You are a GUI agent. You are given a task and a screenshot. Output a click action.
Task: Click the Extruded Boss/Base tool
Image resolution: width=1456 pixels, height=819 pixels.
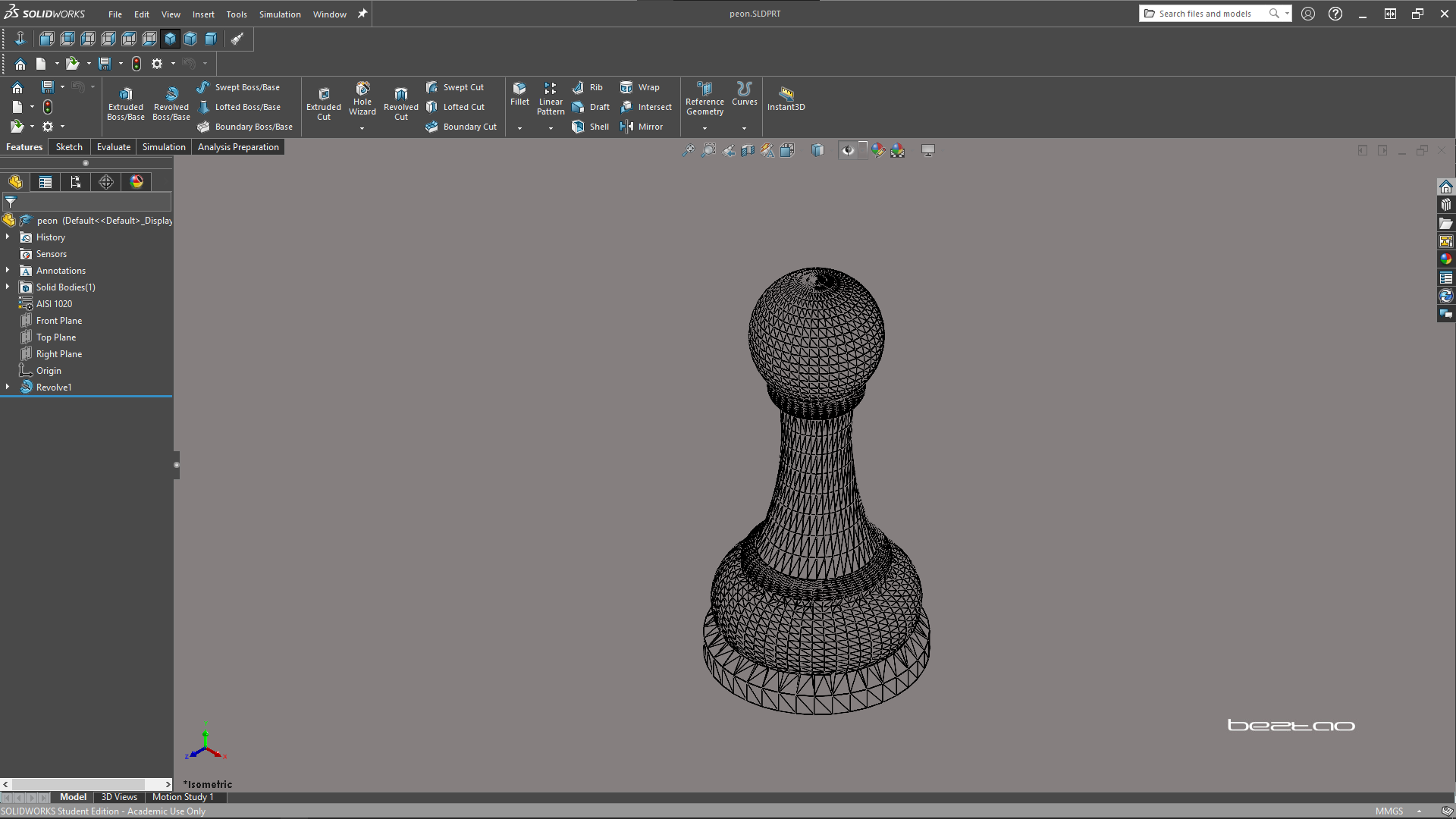click(x=126, y=102)
